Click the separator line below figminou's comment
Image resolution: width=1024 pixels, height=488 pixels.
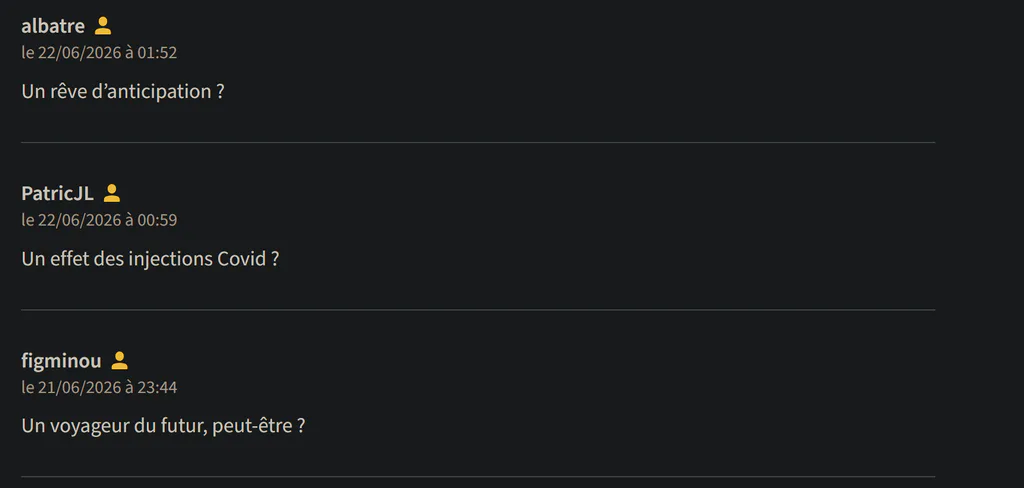pos(478,477)
